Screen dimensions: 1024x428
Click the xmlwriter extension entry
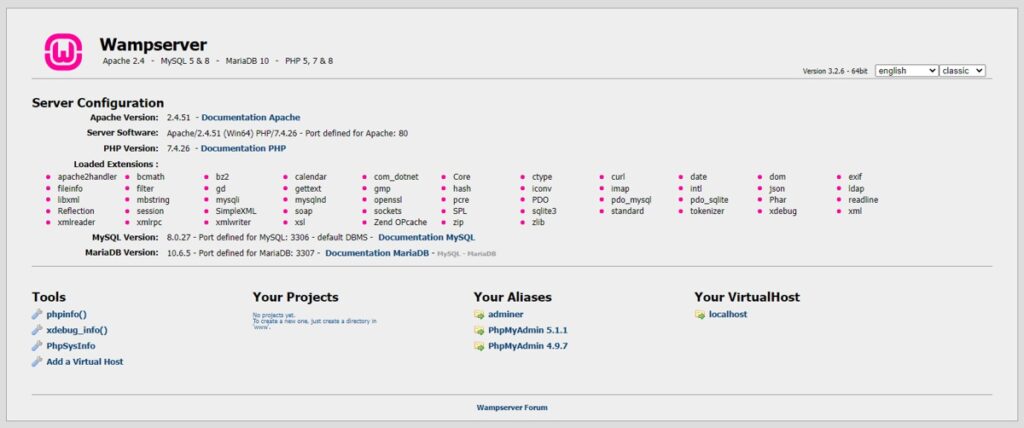[x=233, y=222]
